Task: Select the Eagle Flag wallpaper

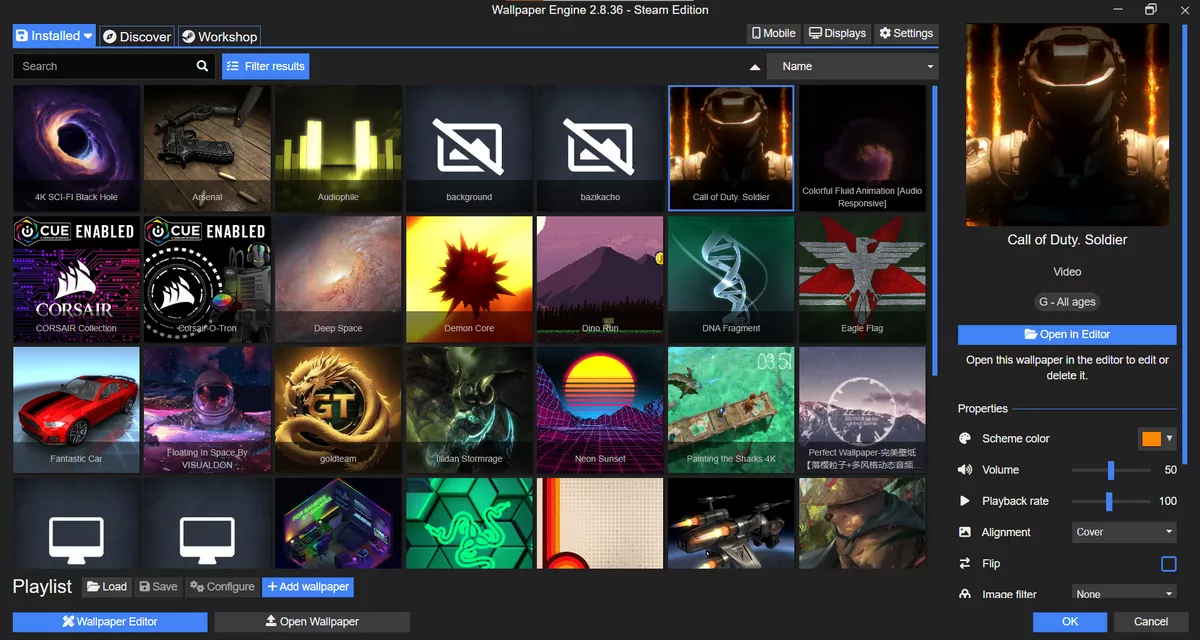Action: point(862,279)
